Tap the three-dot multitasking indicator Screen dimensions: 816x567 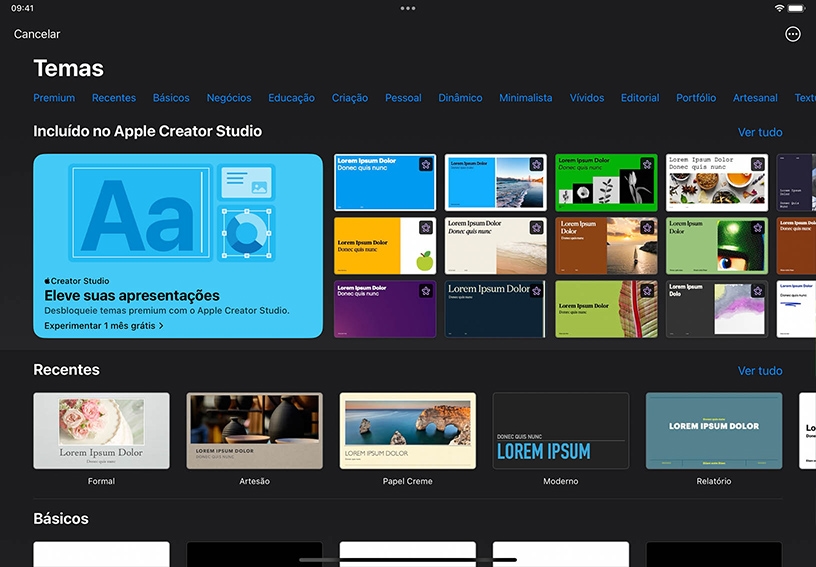[407, 8]
